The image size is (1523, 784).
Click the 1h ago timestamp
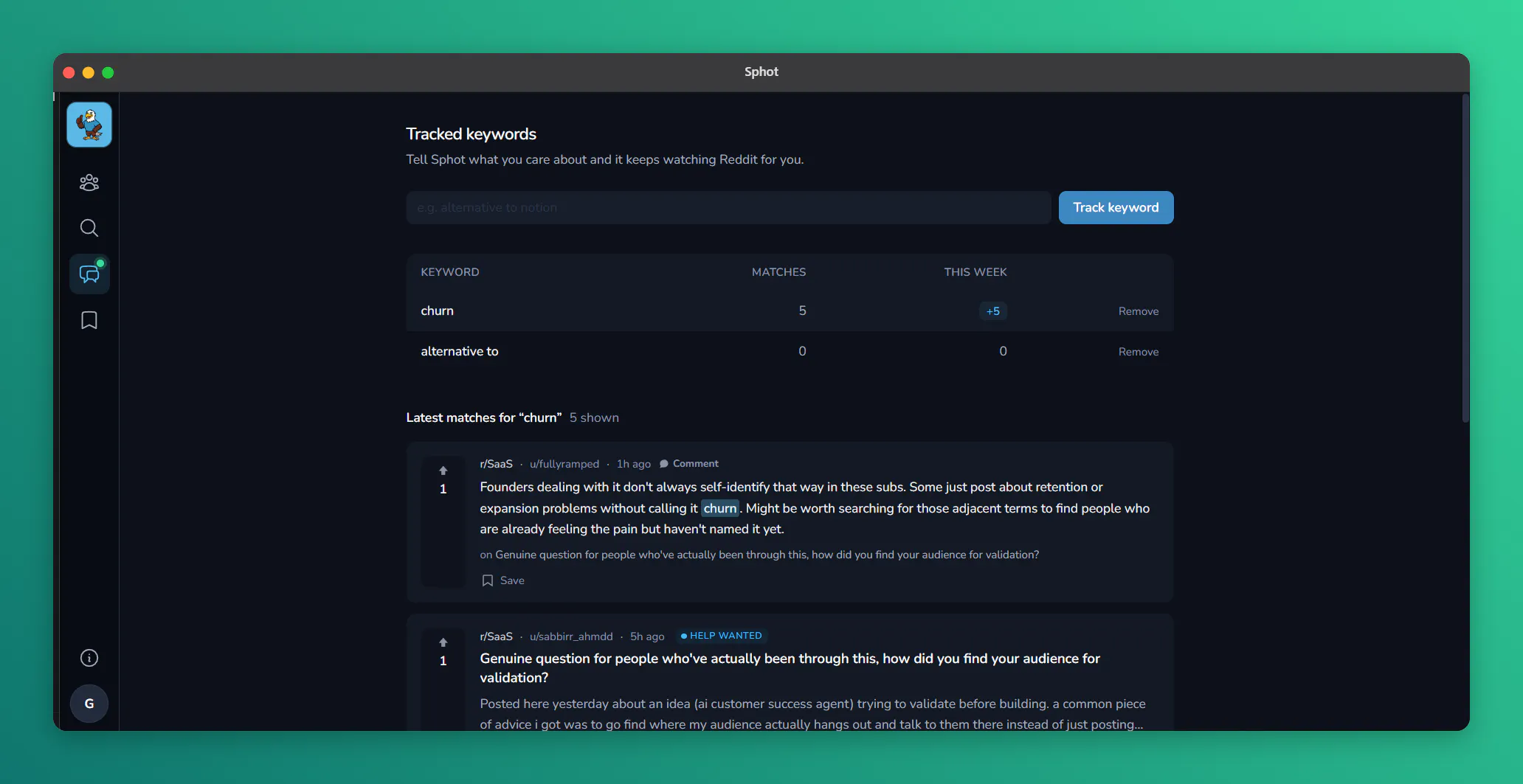634,464
